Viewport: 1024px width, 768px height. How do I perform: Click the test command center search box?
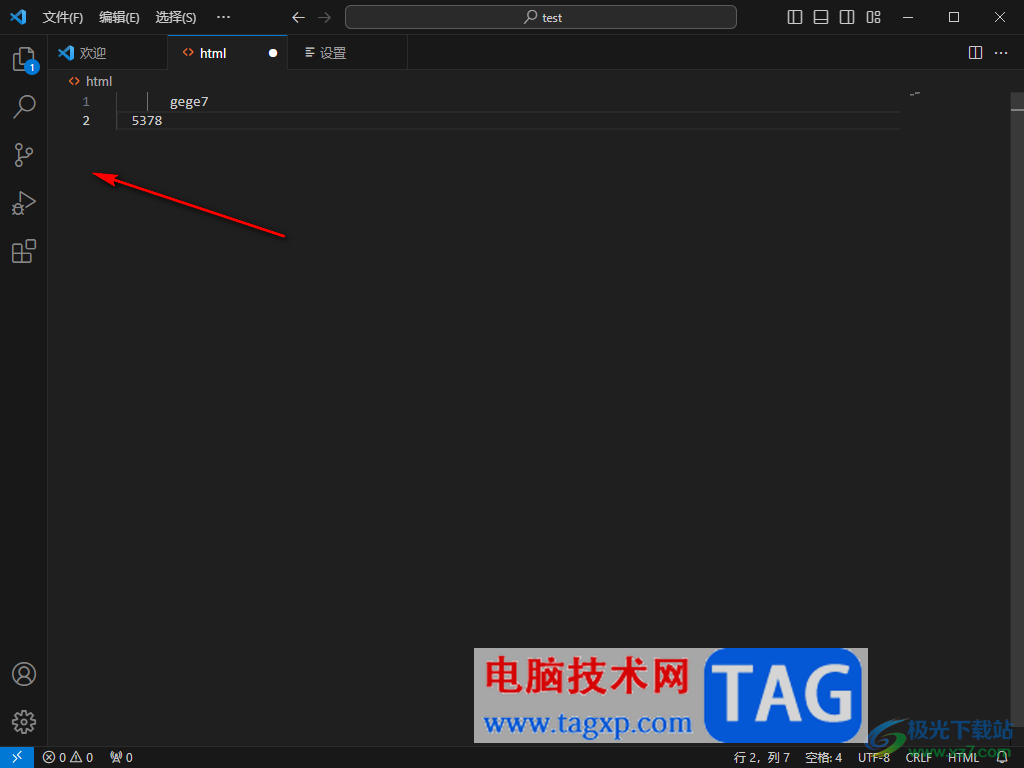coord(541,18)
